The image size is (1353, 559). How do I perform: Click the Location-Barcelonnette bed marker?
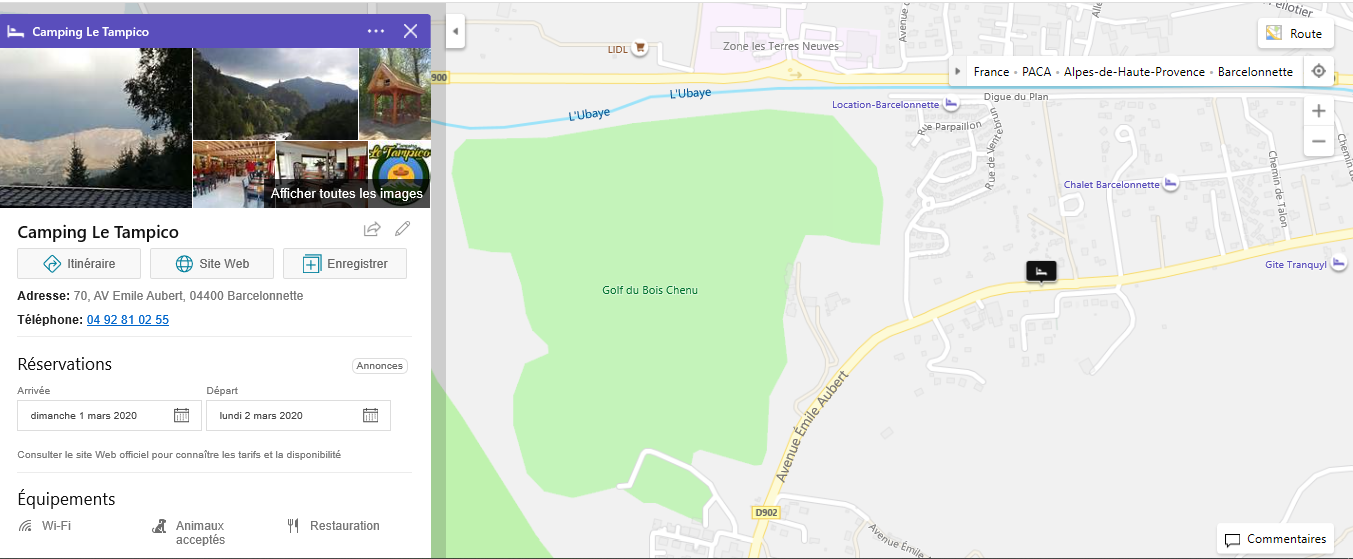952,105
